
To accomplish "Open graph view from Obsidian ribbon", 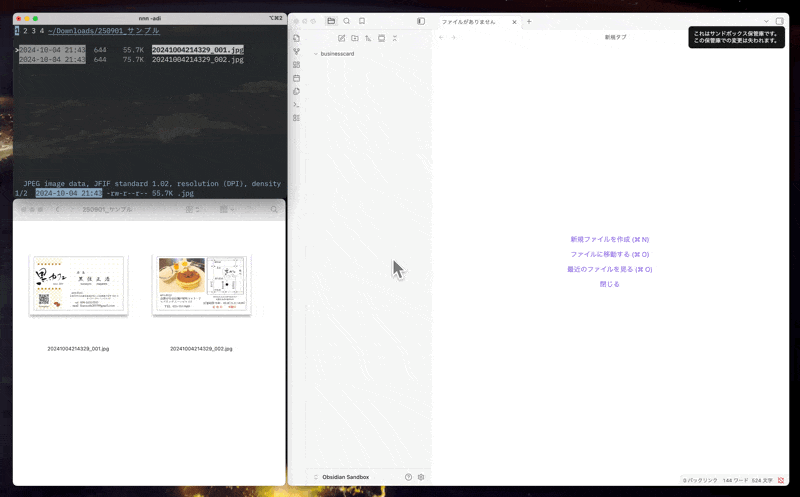I will pyautogui.click(x=296, y=52).
